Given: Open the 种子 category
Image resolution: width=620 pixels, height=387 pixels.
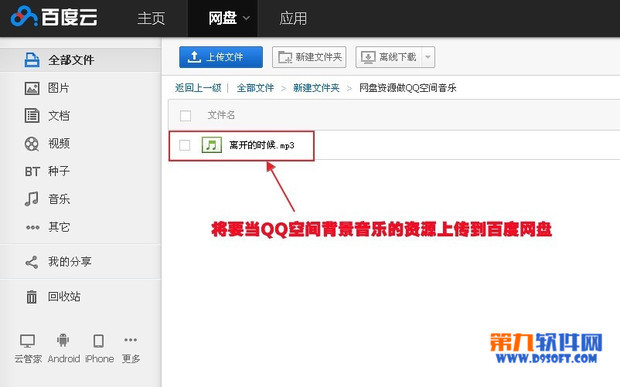Looking at the screenshot, I should click(x=59, y=171).
